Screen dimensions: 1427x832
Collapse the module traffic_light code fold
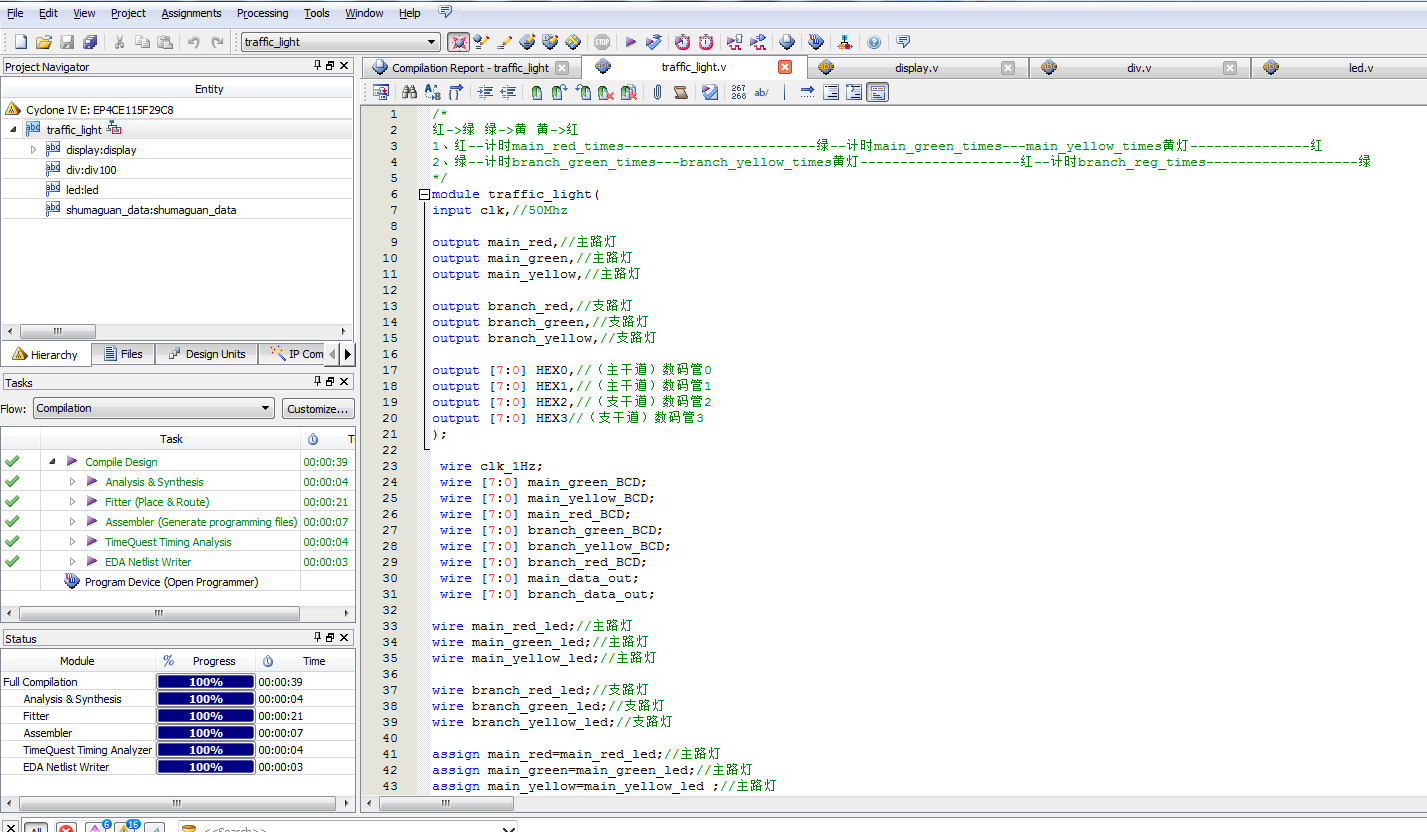tap(424, 194)
